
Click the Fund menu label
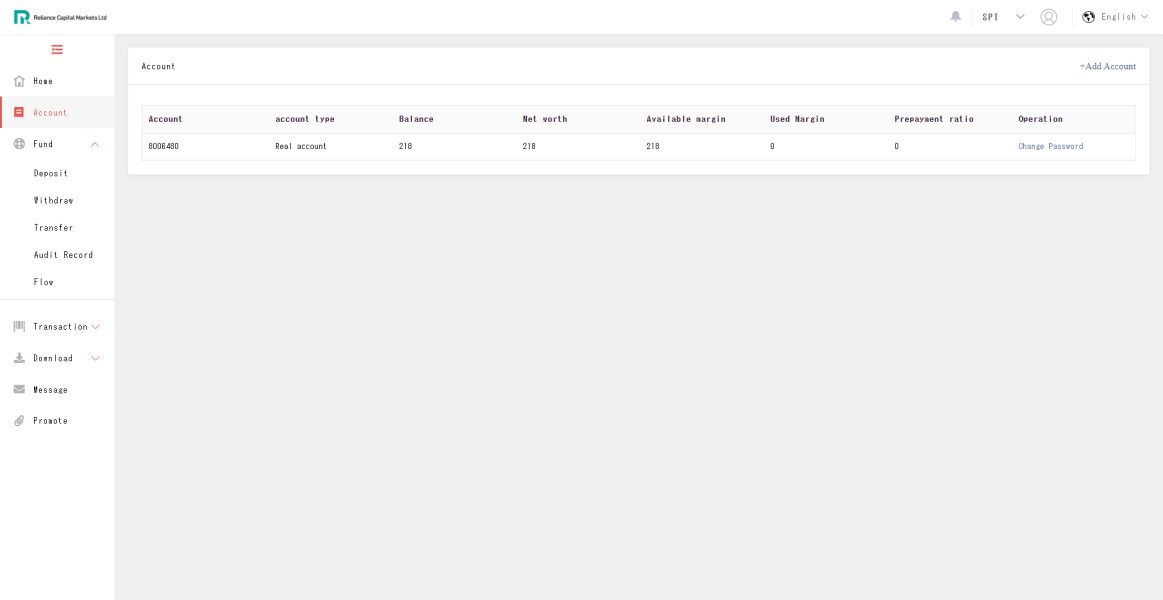[x=43, y=144]
